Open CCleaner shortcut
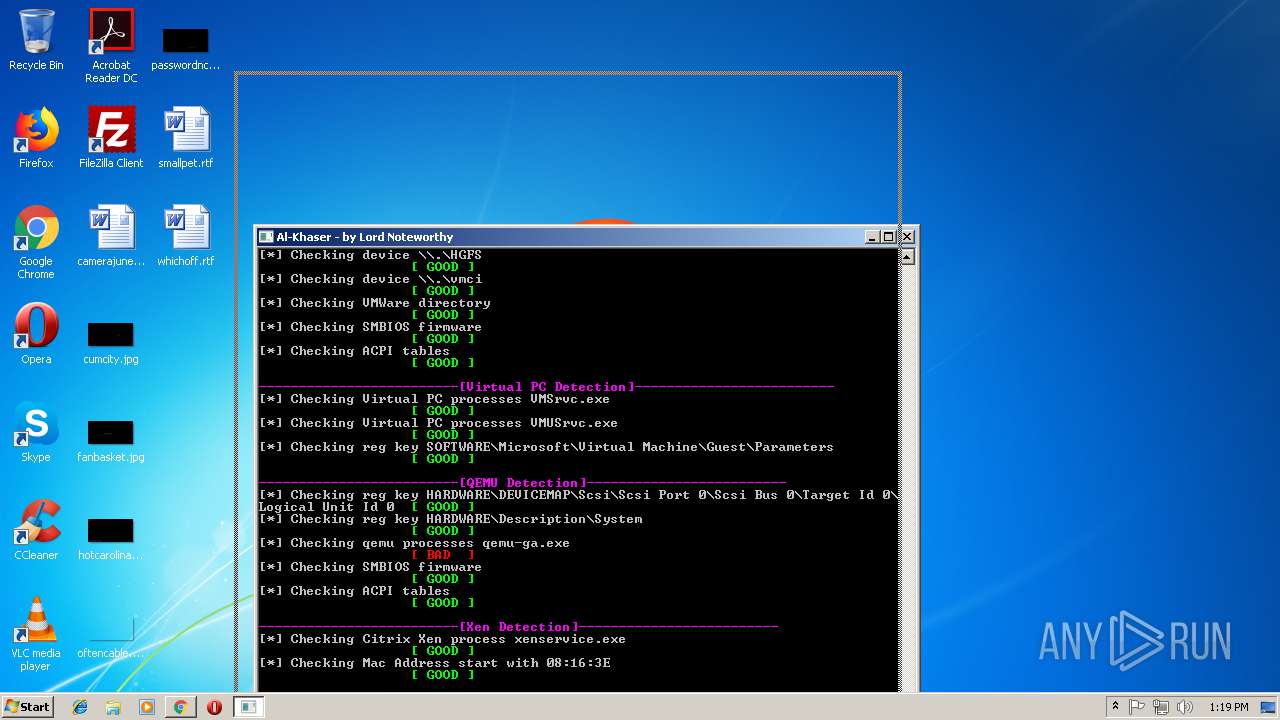Viewport: 1280px width, 720px height. click(36, 530)
